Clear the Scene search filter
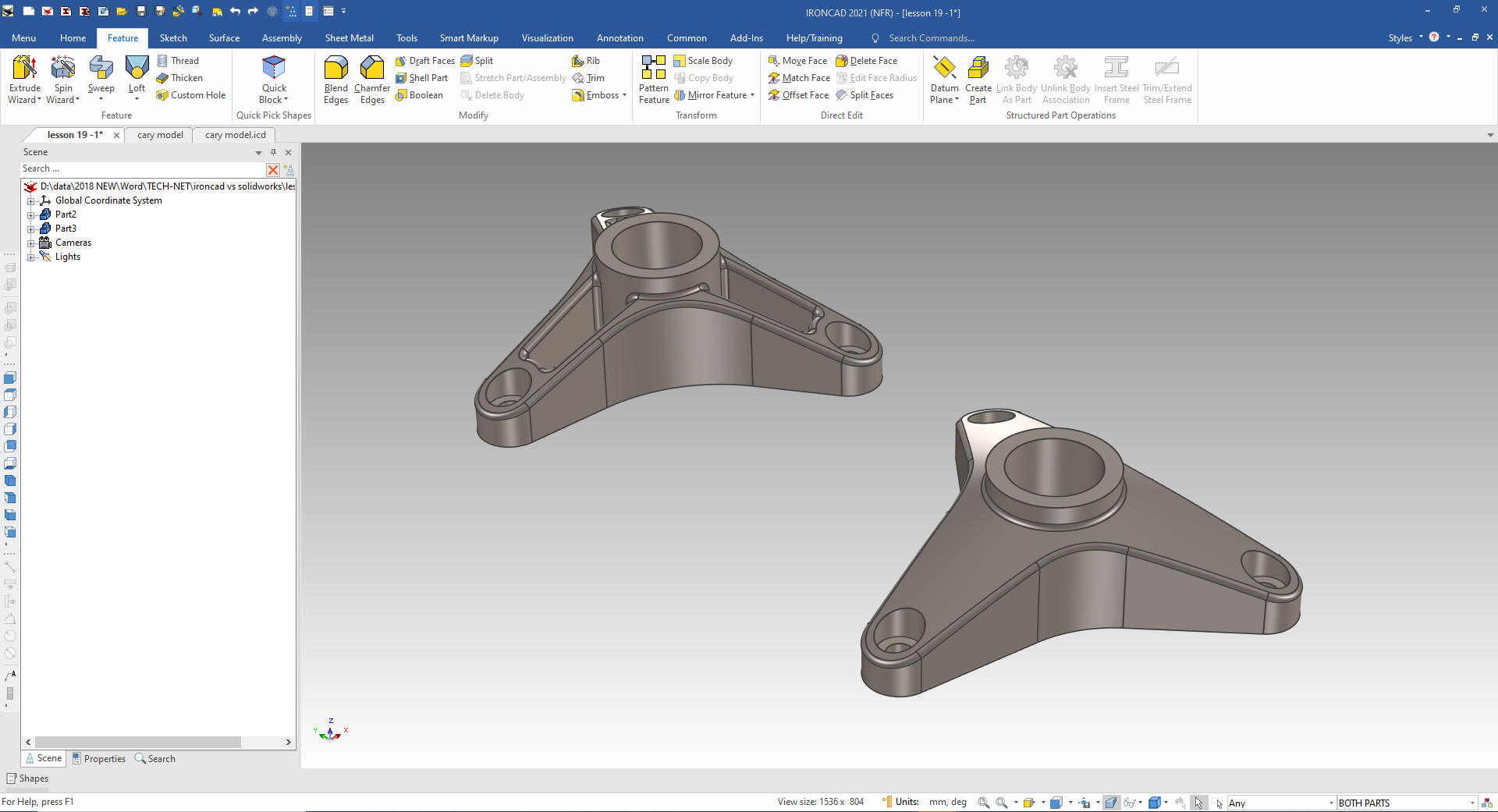The width and height of the screenshot is (1498, 812). tap(273, 169)
